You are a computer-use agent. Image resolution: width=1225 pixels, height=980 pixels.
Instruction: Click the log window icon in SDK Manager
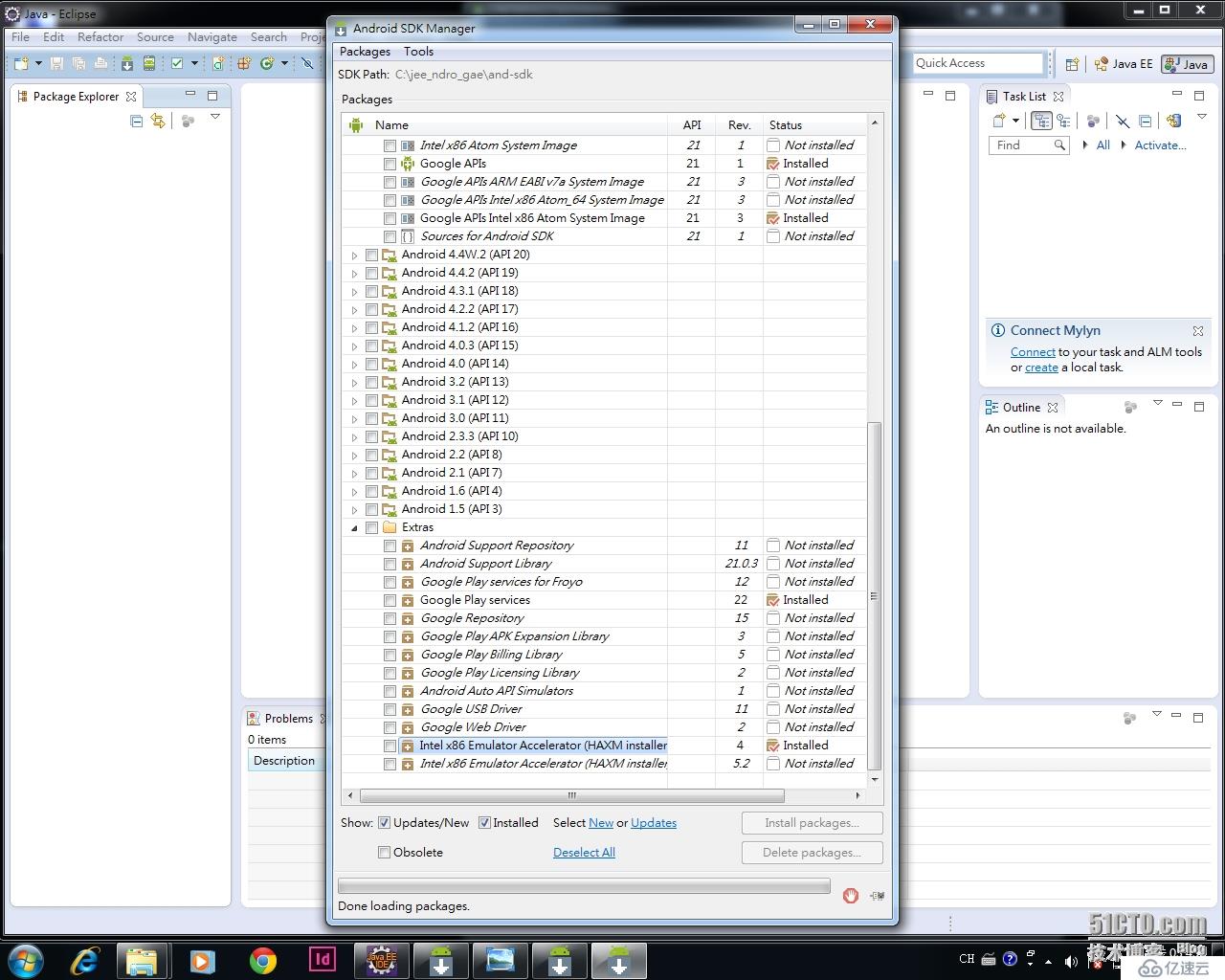coord(878,896)
